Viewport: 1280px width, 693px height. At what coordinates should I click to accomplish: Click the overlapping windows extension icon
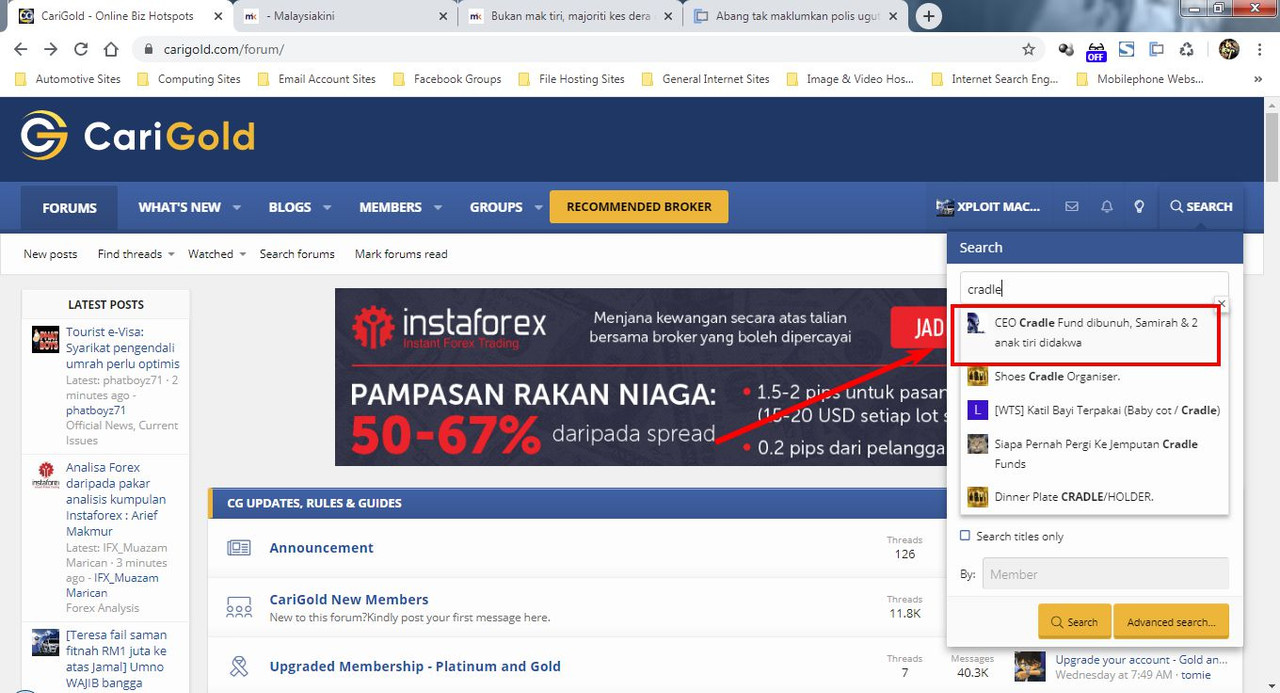1156,49
